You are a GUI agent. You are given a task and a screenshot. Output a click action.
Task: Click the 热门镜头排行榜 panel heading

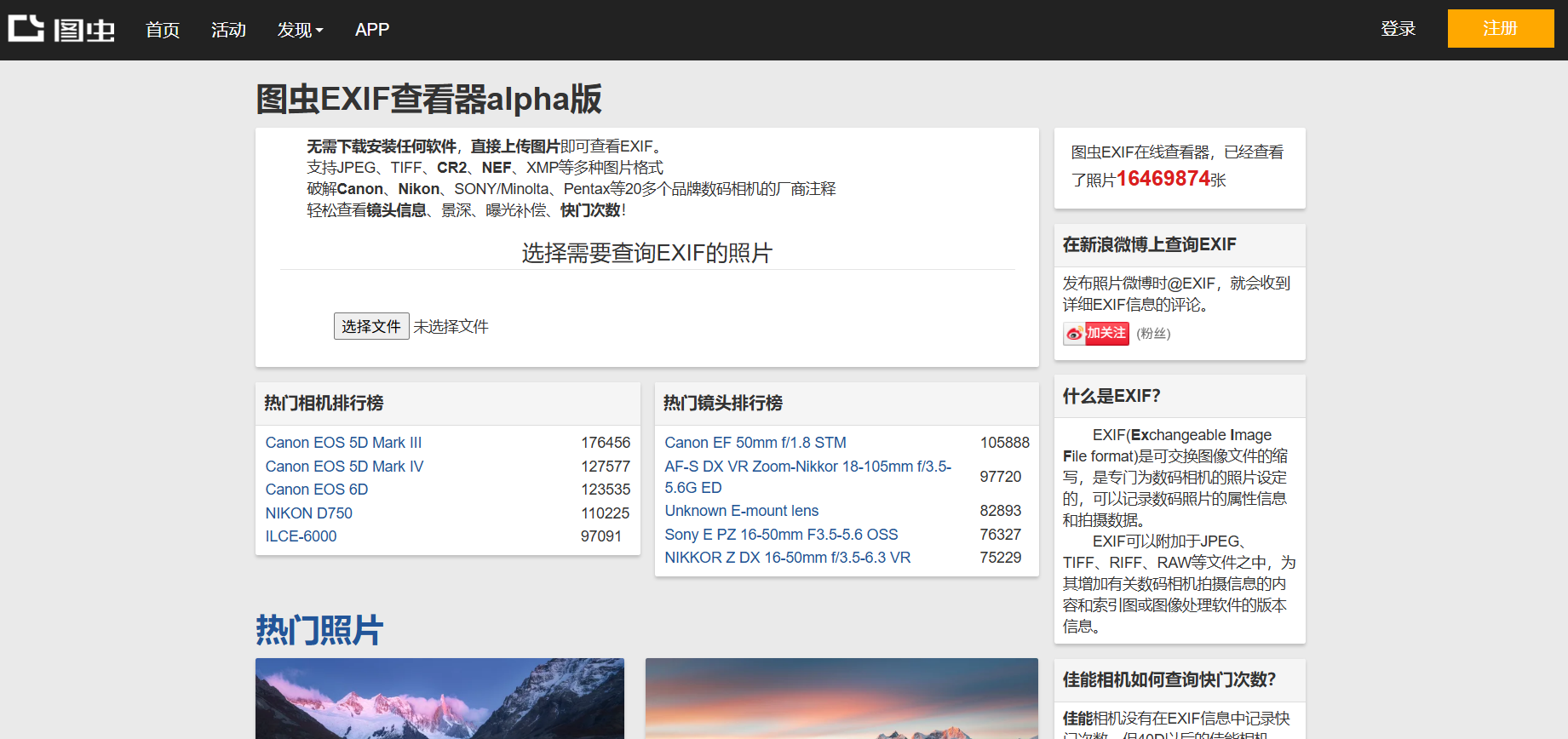[723, 404]
